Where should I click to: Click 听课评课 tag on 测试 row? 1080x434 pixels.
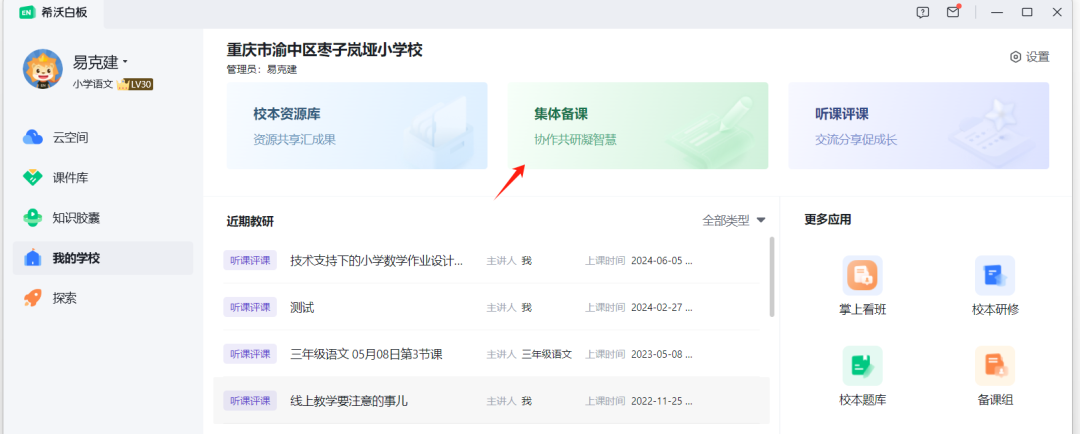[250, 307]
